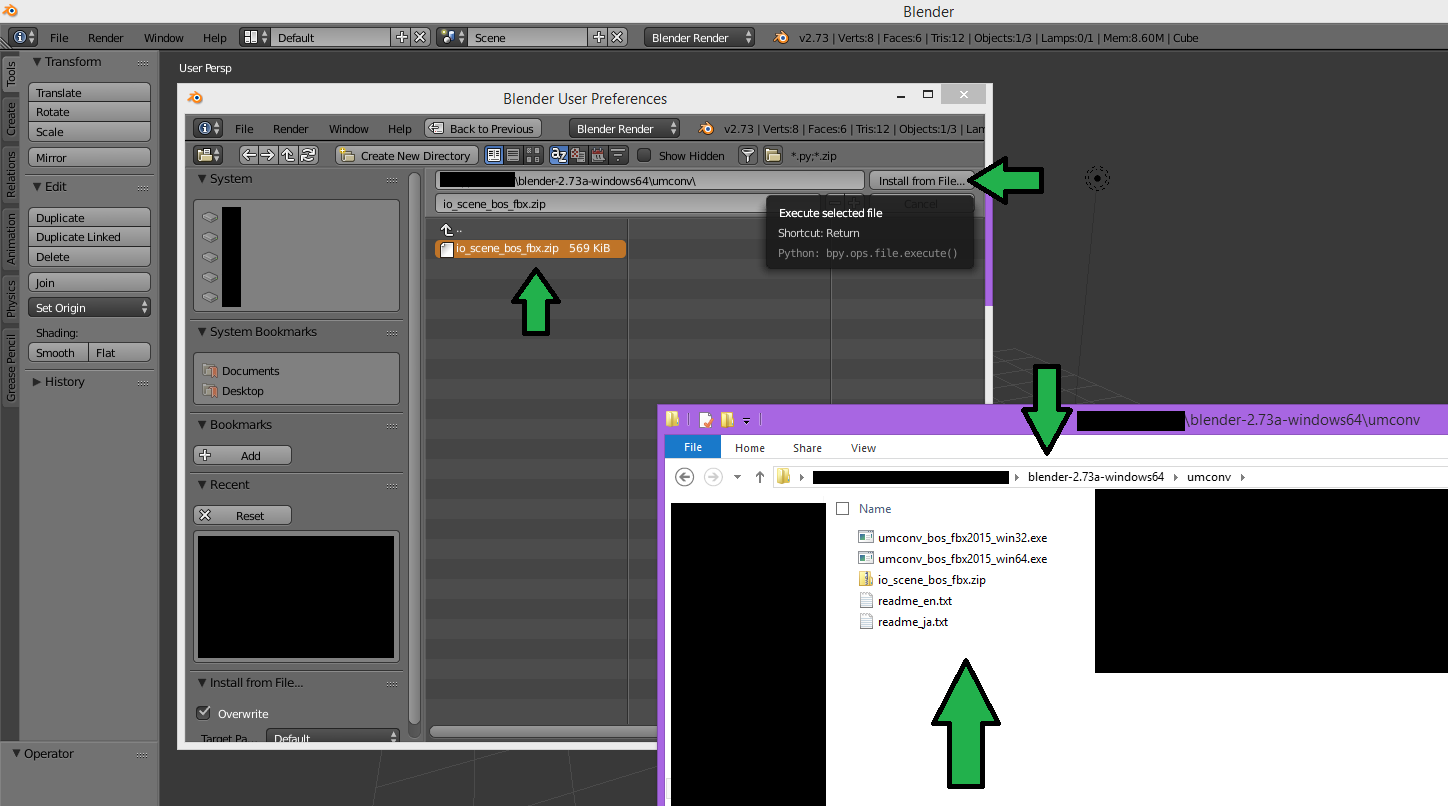Go to parent directory icon in file browser
This screenshot has width=1448, height=806.
click(288, 155)
